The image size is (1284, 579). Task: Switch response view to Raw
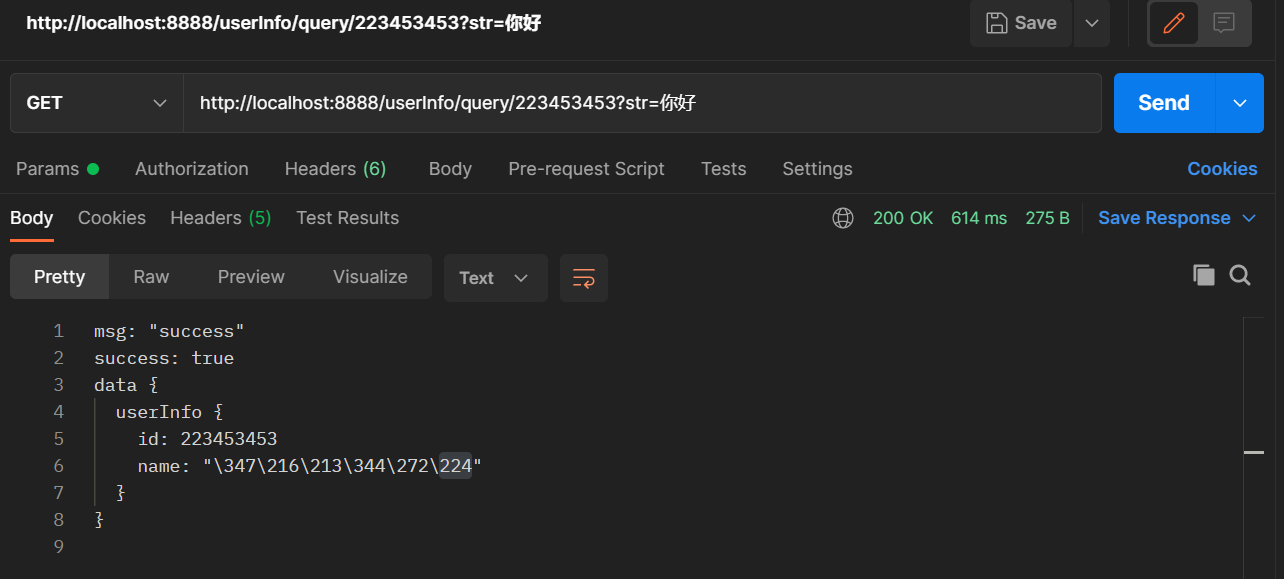150,277
